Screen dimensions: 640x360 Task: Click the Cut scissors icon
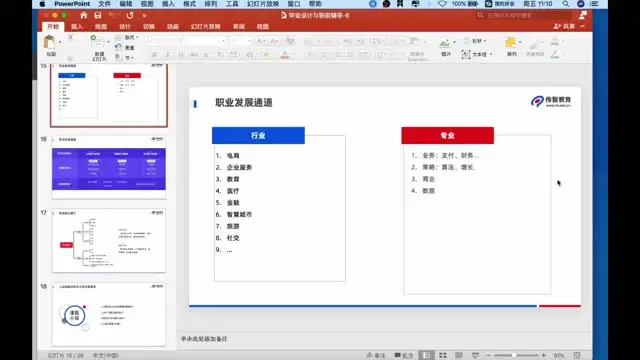(71, 38)
